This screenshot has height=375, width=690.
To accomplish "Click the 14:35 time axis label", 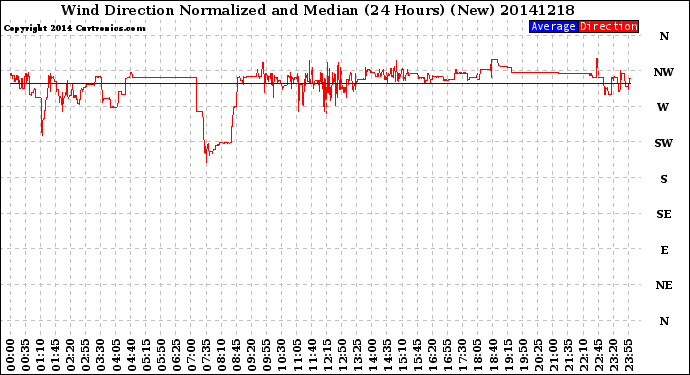I will pyautogui.click(x=387, y=355).
